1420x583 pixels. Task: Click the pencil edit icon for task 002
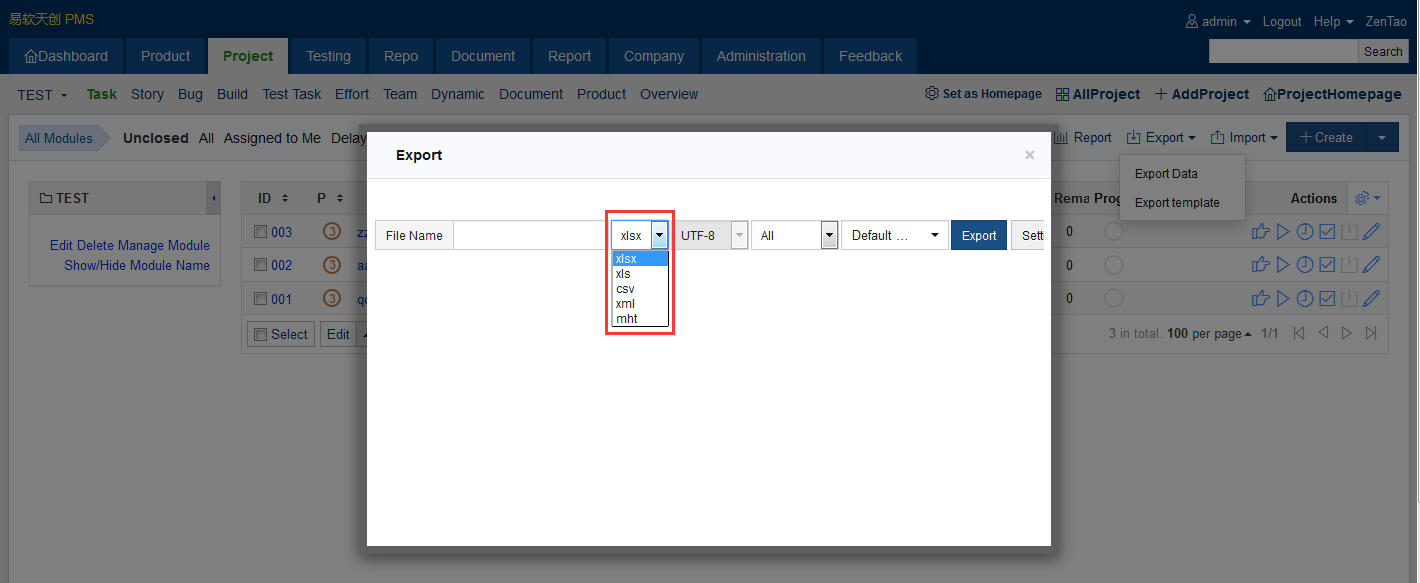click(x=1371, y=265)
